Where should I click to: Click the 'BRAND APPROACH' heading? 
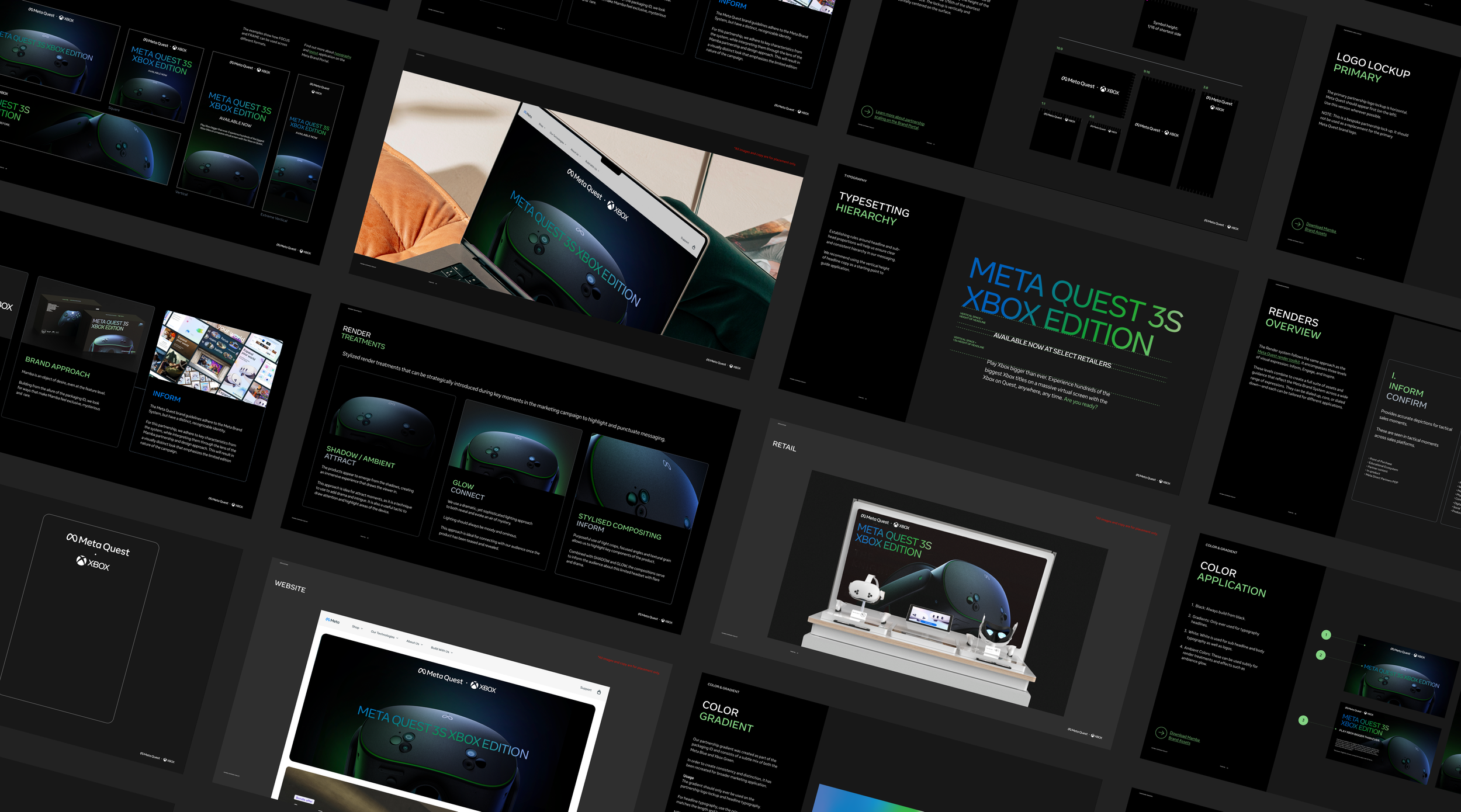click(x=57, y=366)
